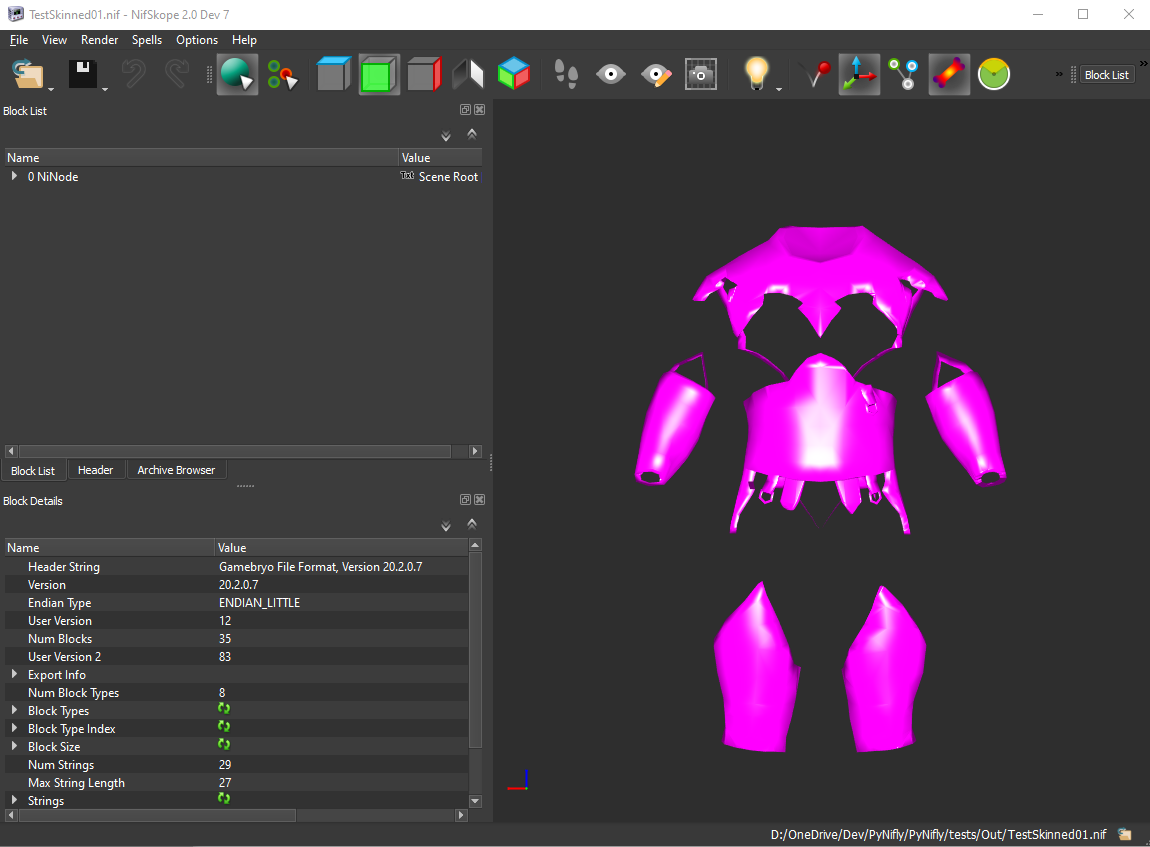This screenshot has height=847, width=1150.
Task: Toggle the textures/shading gradient icon
Action: click(949, 74)
